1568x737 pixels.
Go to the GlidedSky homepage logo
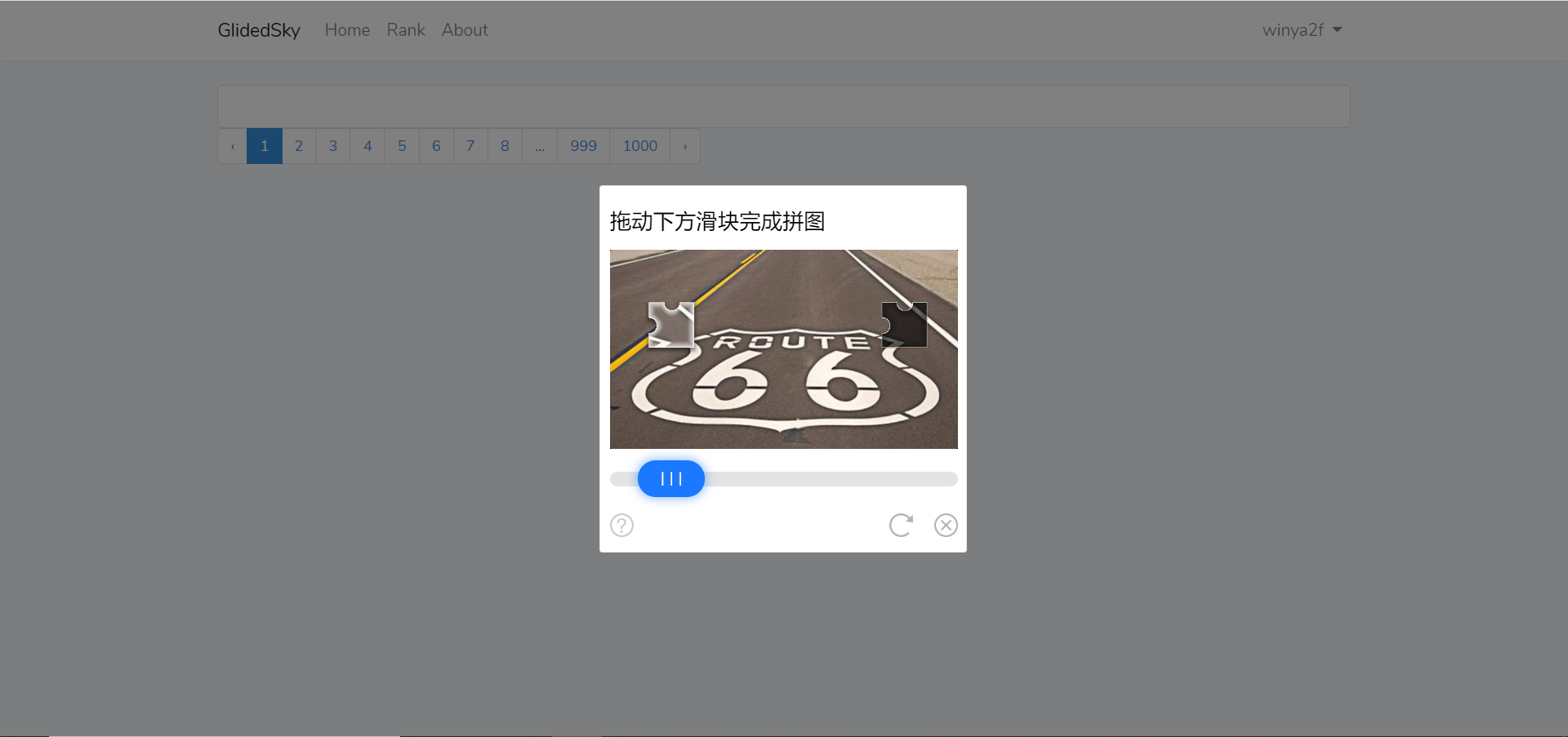point(259,30)
